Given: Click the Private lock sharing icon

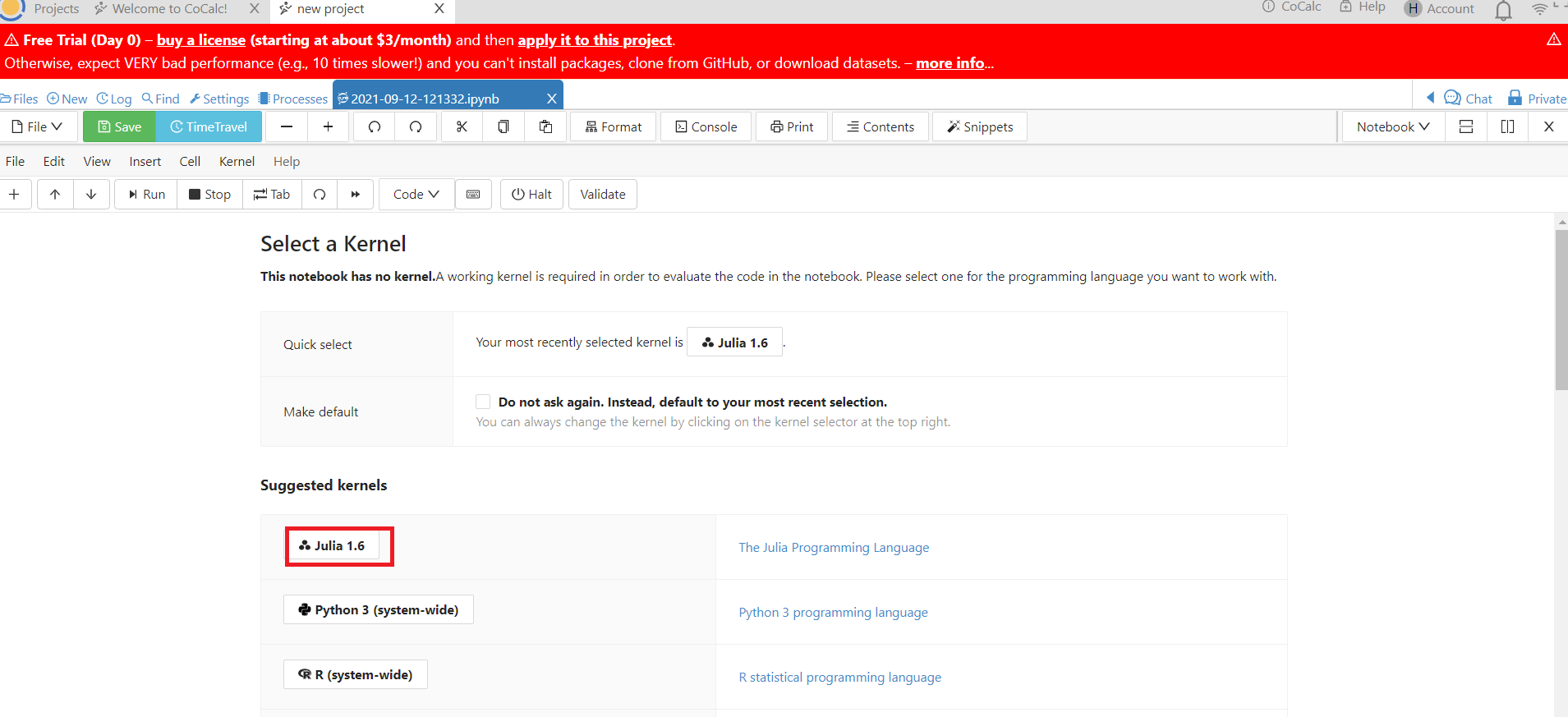Looking at the screenshot, I should (x=1537, y=99).
